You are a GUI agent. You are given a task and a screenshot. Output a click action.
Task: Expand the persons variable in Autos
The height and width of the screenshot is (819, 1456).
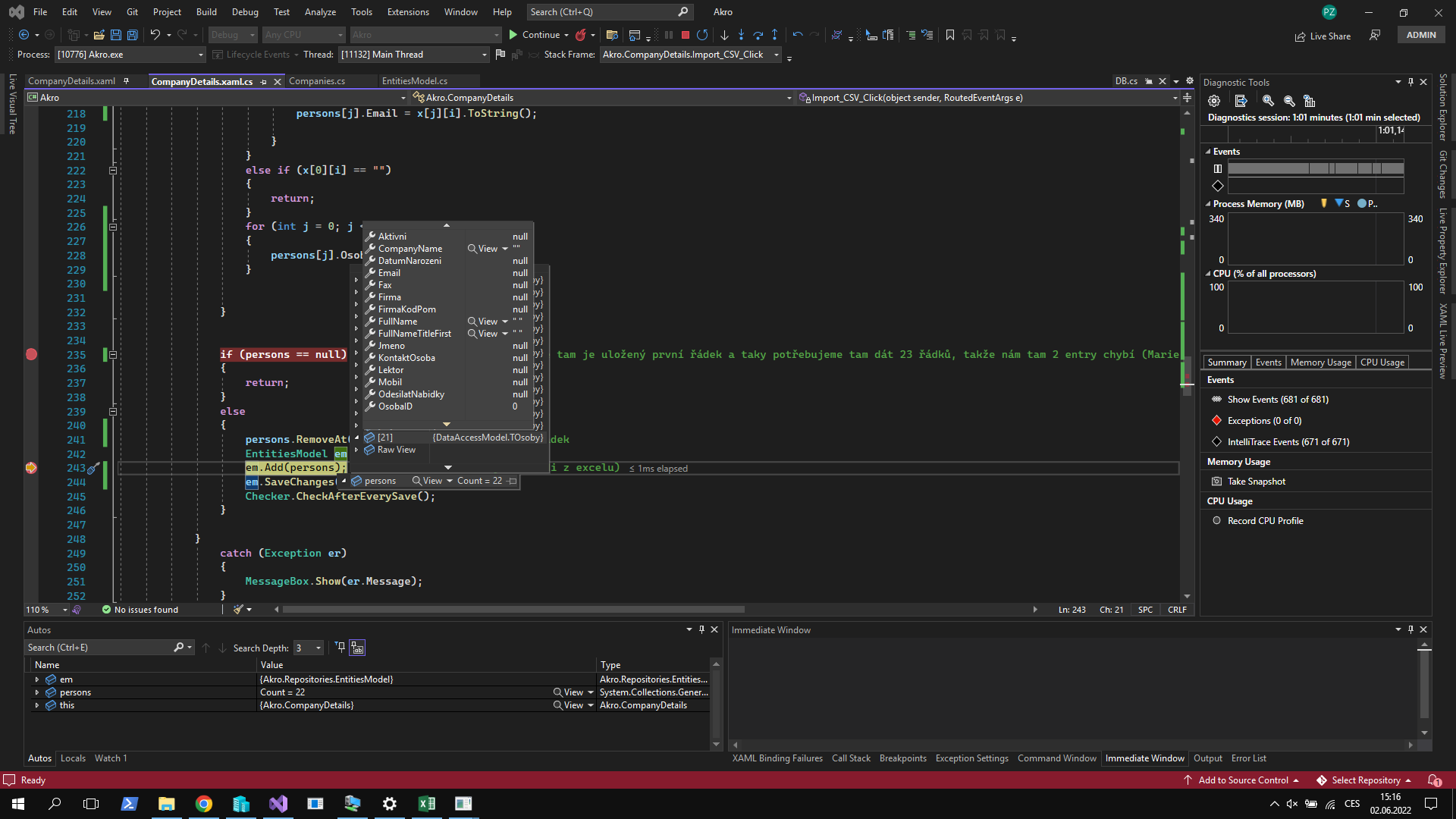coord(36,692)
